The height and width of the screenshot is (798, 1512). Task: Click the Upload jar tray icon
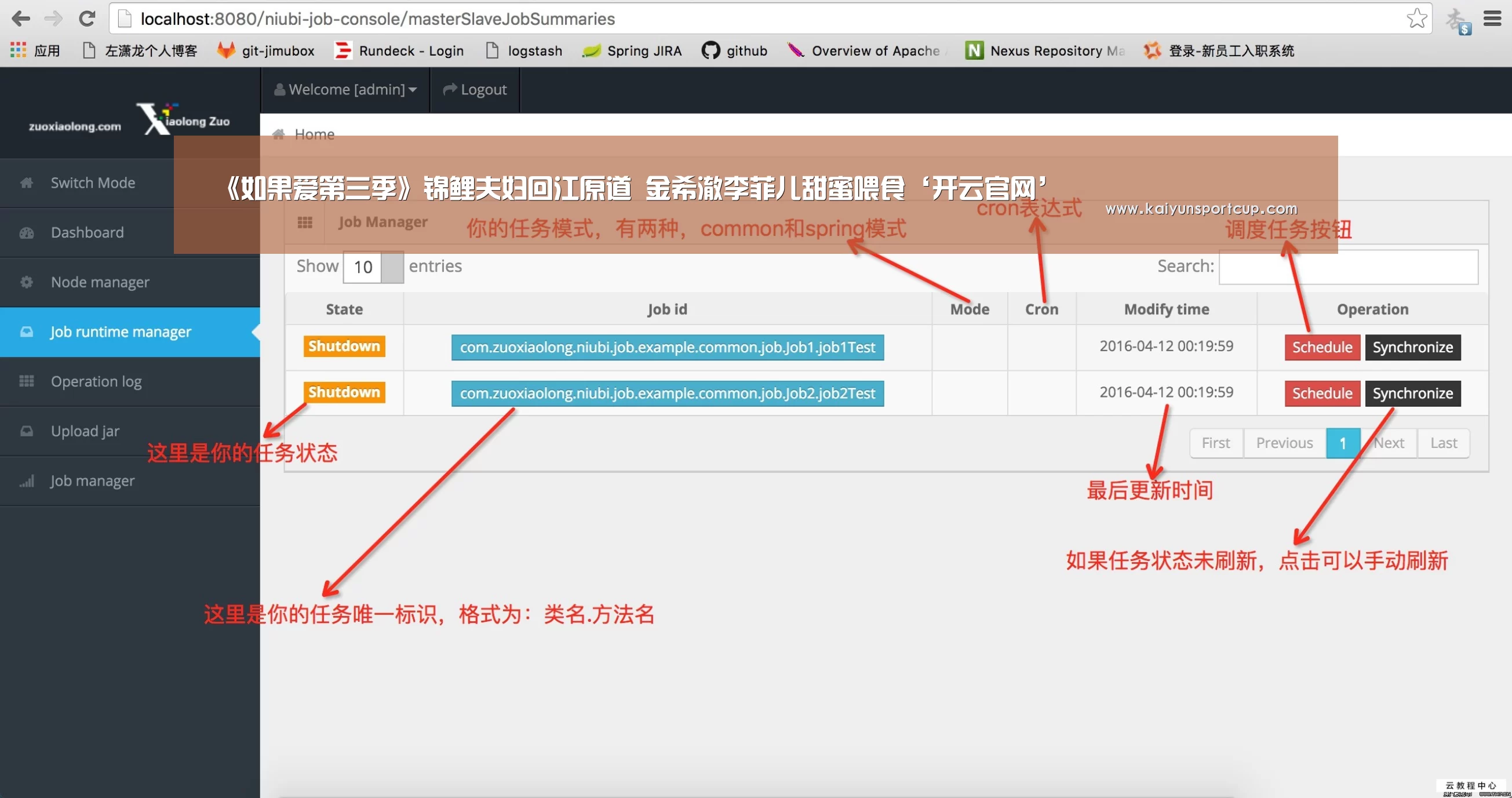tap(27, 431)
